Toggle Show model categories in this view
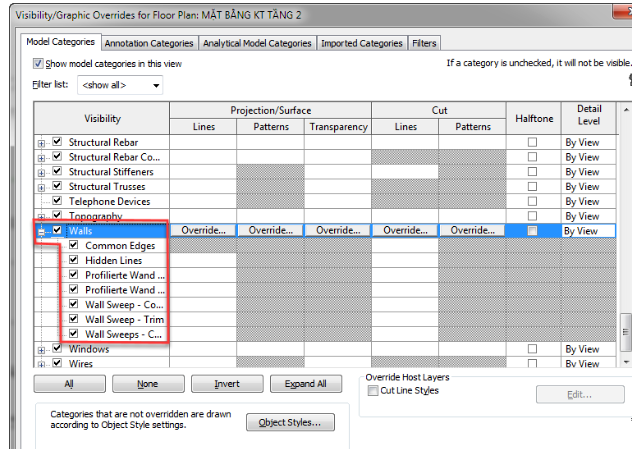This screenshot has height=449, width=632. pyautogui.click(x=39, y=63)
